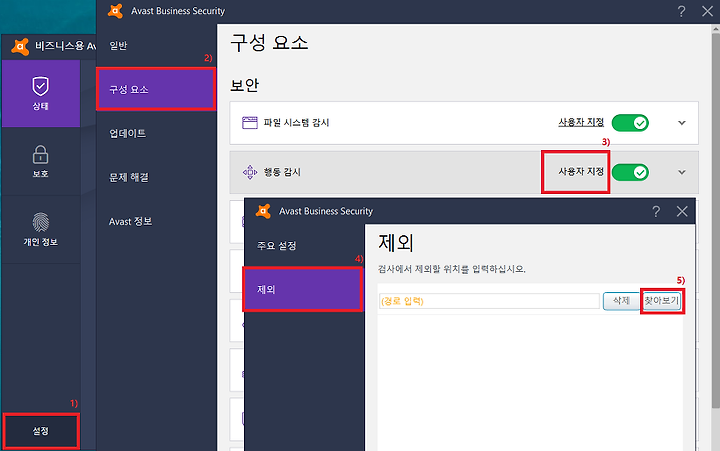This screenshot has height=451, width=720.
Task: Open help in the 제외 dialog
Action: [x=656, y=211]
